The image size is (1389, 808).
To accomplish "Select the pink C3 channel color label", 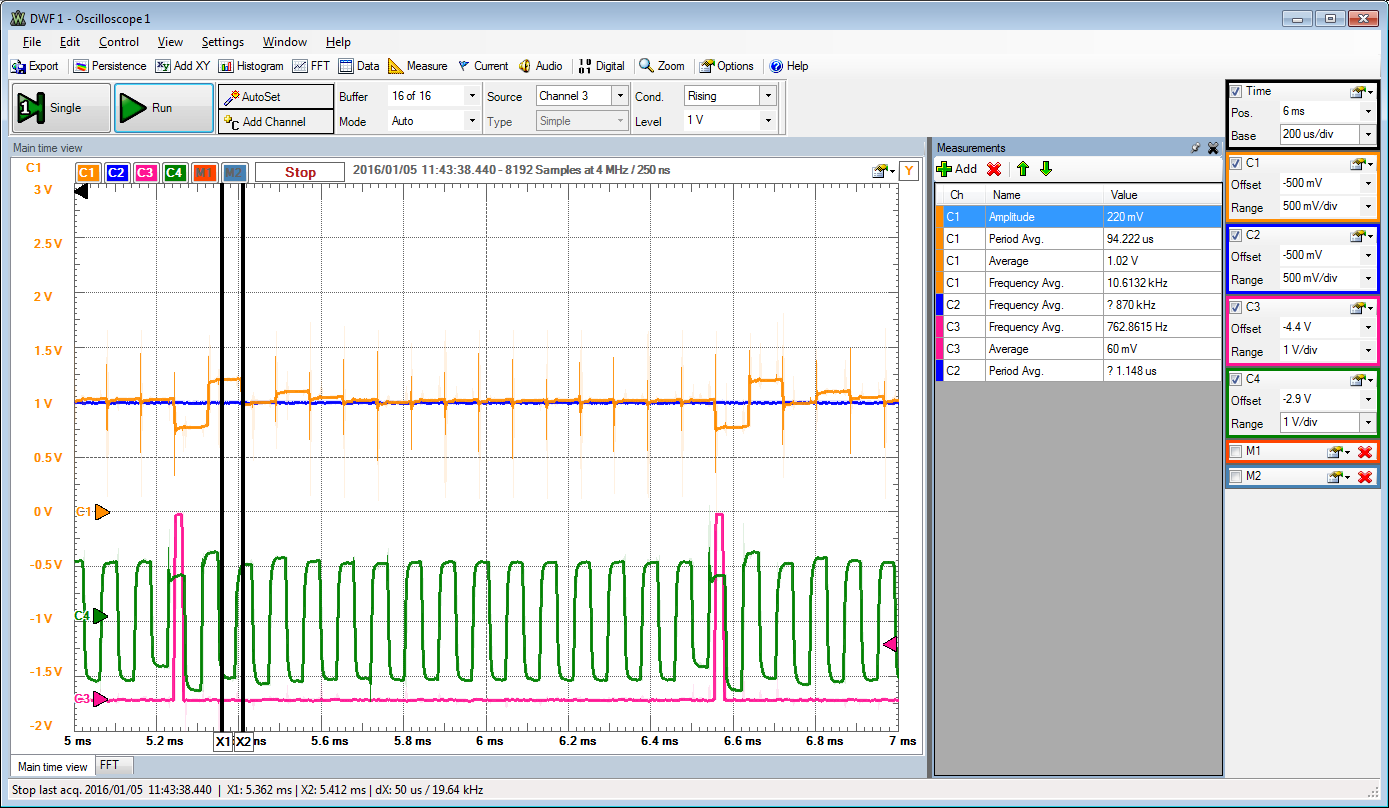I will (145, 172).
